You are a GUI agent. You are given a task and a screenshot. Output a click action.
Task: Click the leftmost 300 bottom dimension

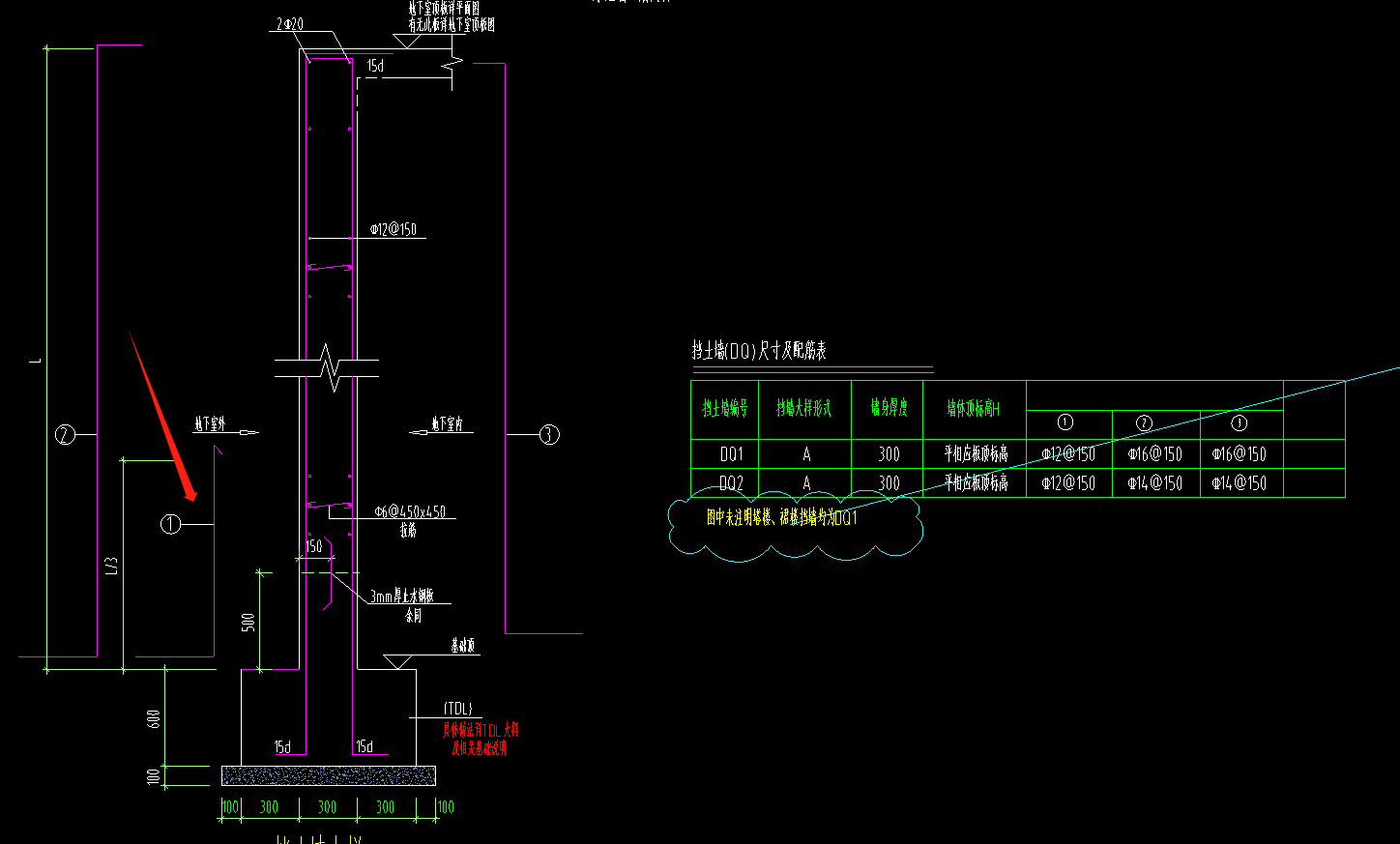[x=270, y=807]
